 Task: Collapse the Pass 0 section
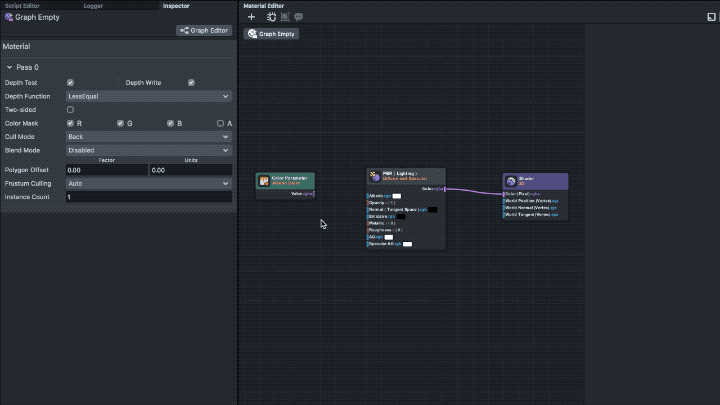click(x=10, y=67)
